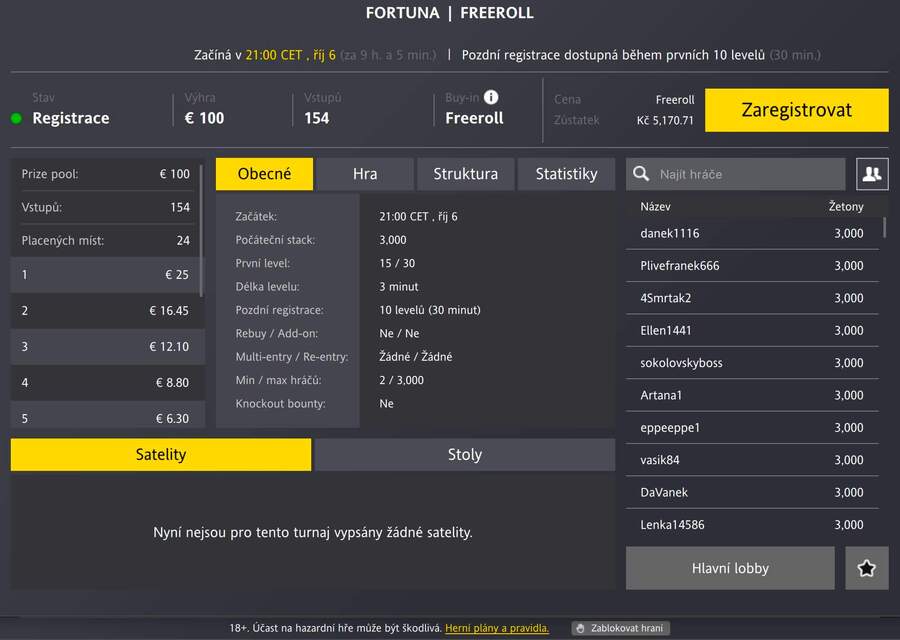This screenshot has width=900, height=640.
Task: Open the players group icon button
Action: click(x=872, y=174)
